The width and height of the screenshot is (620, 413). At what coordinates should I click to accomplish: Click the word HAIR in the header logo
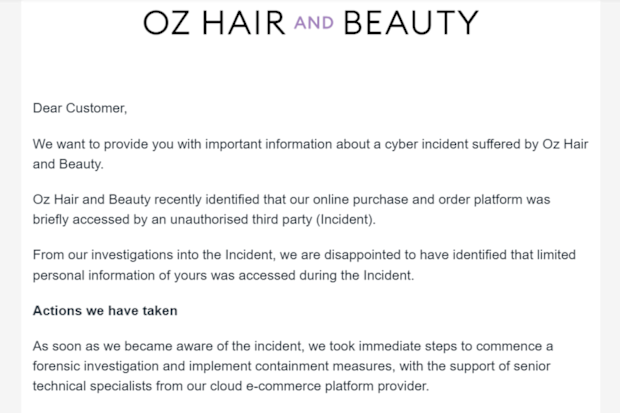(x=244, y=23)
